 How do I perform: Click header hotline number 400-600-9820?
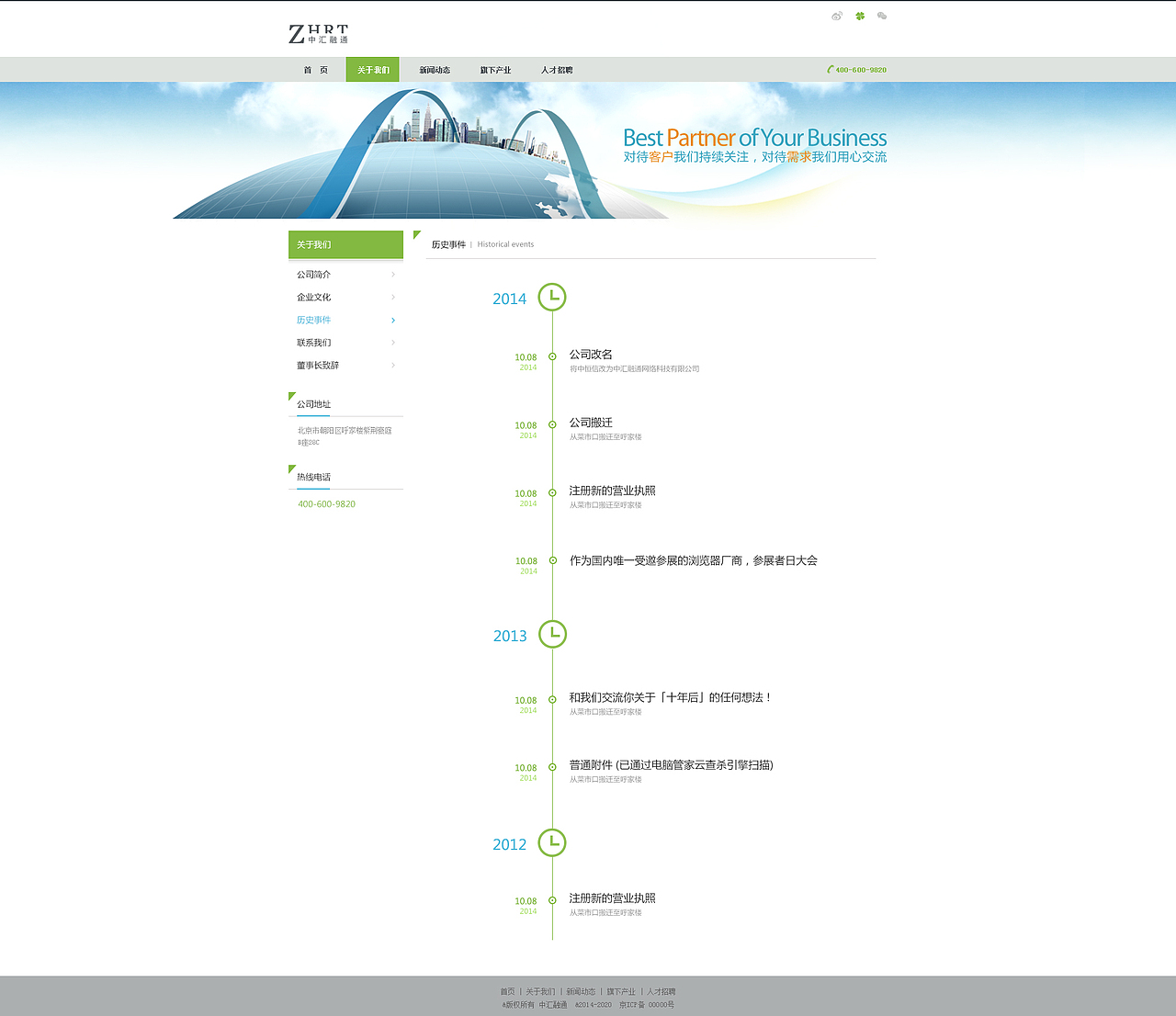point(861,70)
